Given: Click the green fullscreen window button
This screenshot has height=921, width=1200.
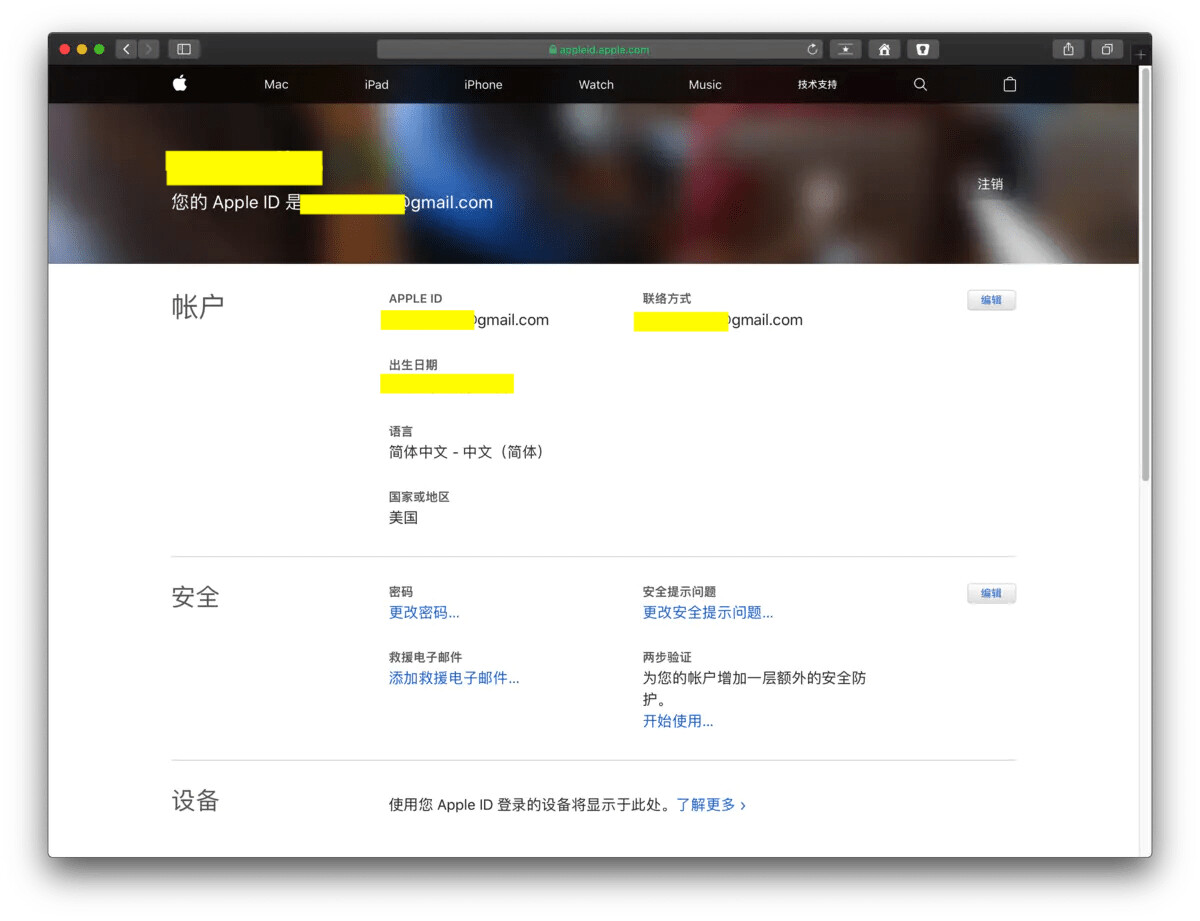Looking at the screenshot, I should 99,49.
